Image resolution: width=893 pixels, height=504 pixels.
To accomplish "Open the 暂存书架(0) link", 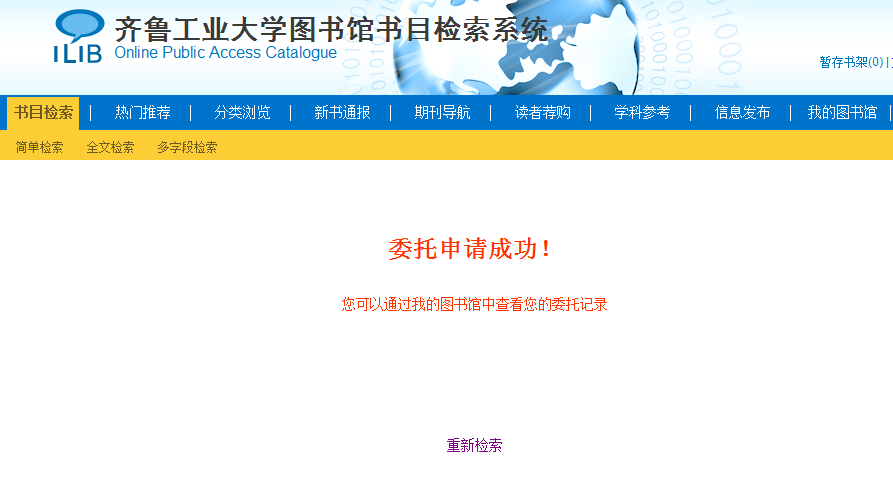I will pos(851,62).
